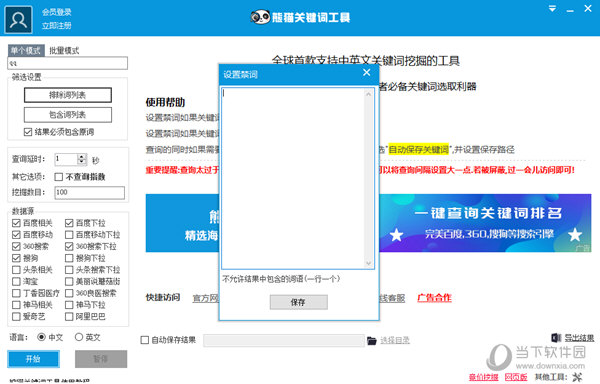Screen dimensions: 600x384
Task: Switch to 批量模式 tab
Action: [x=64, y=50]
